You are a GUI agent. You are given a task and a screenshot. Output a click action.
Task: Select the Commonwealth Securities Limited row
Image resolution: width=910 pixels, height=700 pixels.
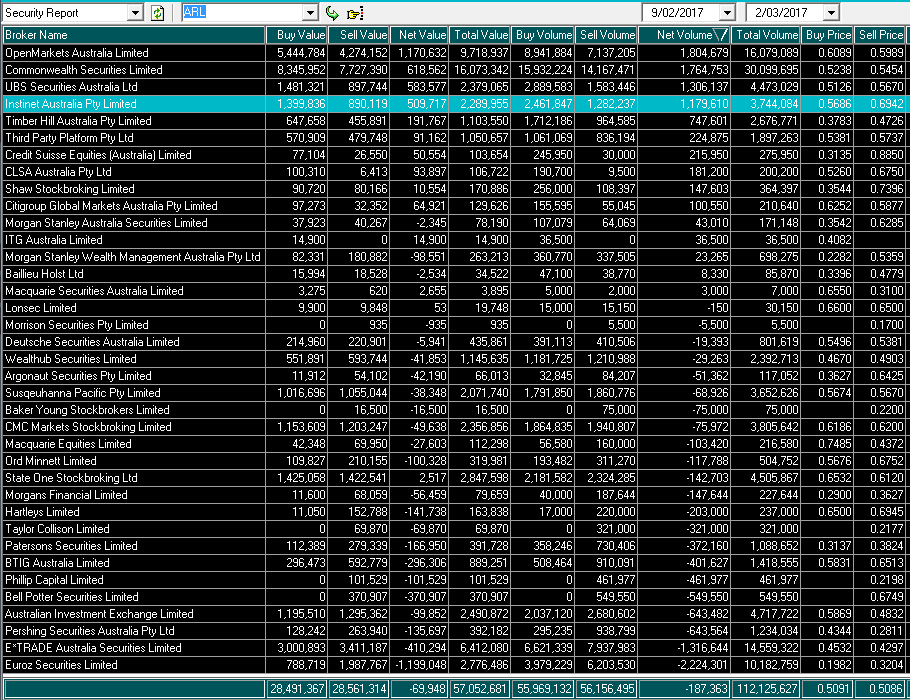coord(454,70)
